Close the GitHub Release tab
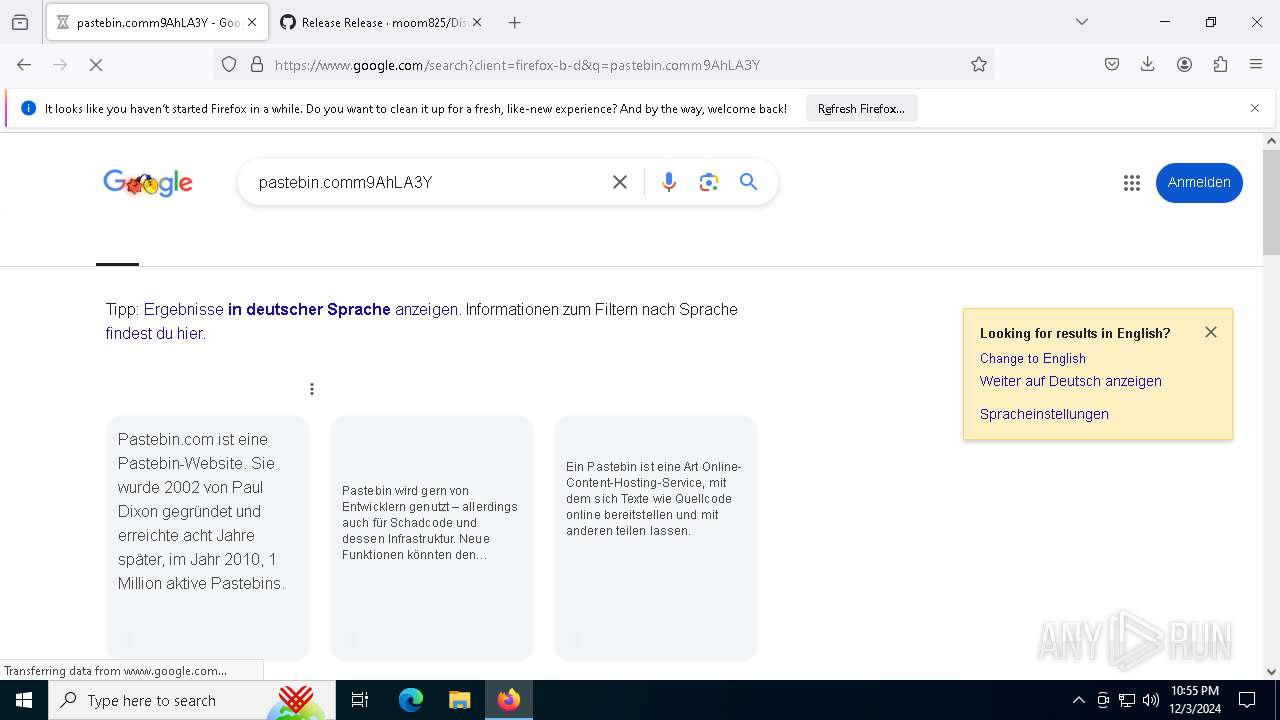 tap(477, 22)
